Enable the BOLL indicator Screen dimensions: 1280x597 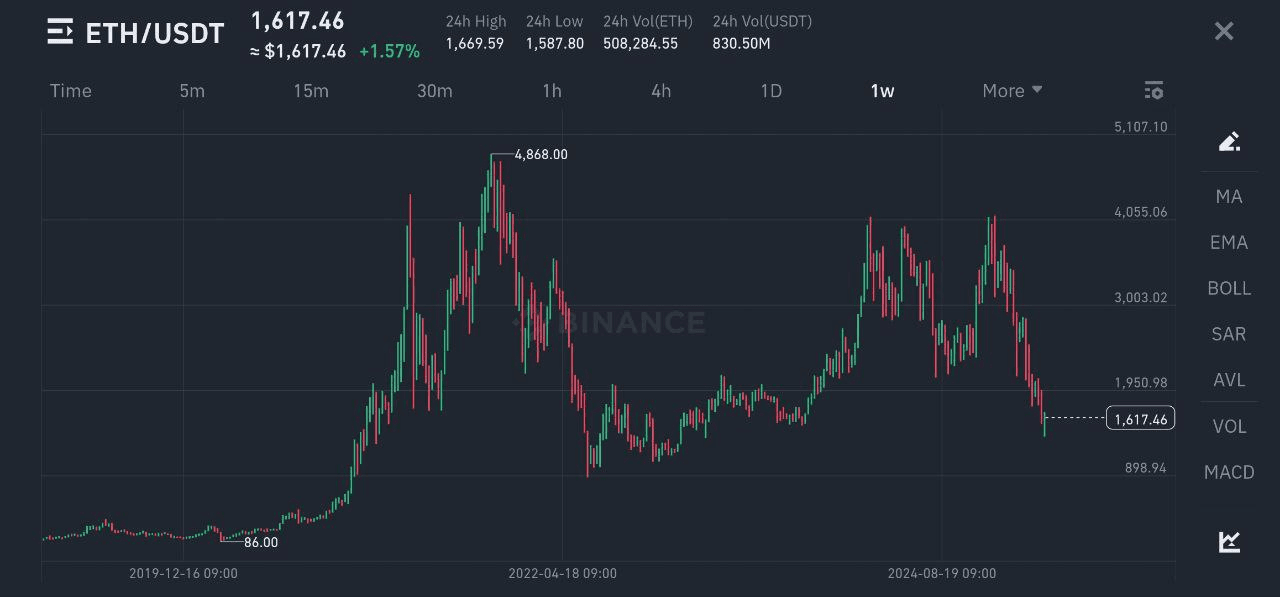pyautogui.click(x=1229, y=288)
